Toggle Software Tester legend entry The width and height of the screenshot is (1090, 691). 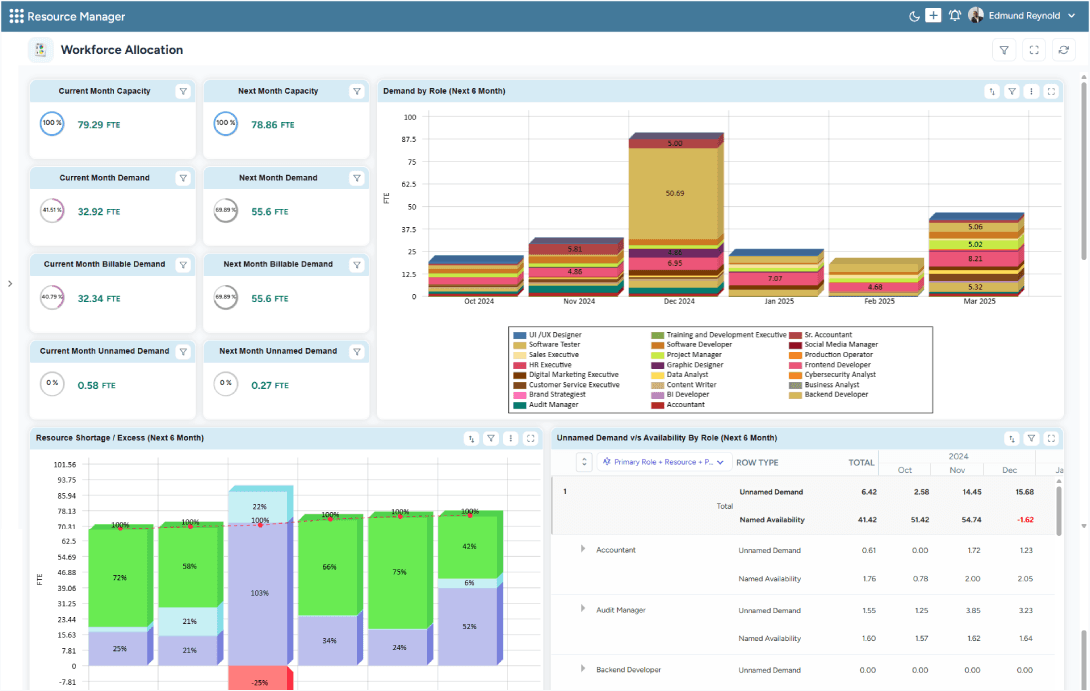(x=546, y=345)
